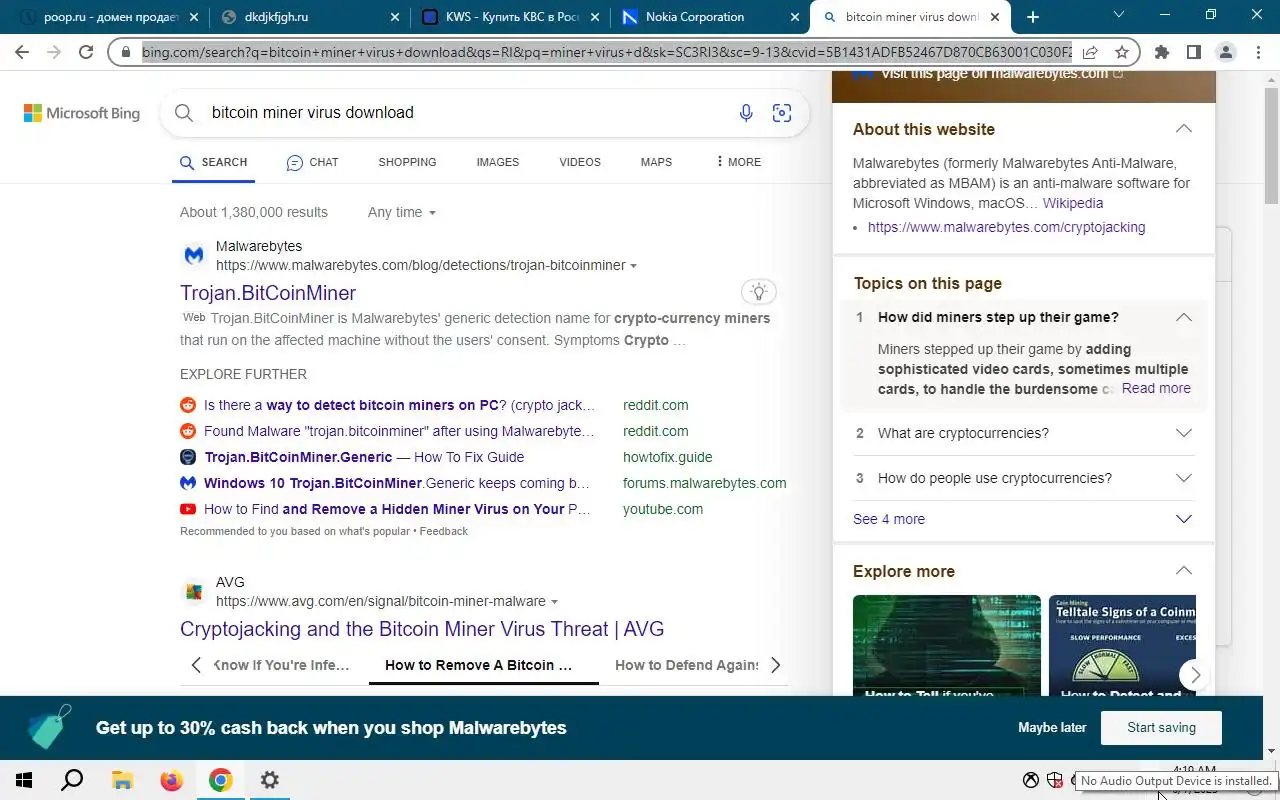Open the Wikipedia link in About section
This screenshot has height=800, width=1280.
(1073, 203)
